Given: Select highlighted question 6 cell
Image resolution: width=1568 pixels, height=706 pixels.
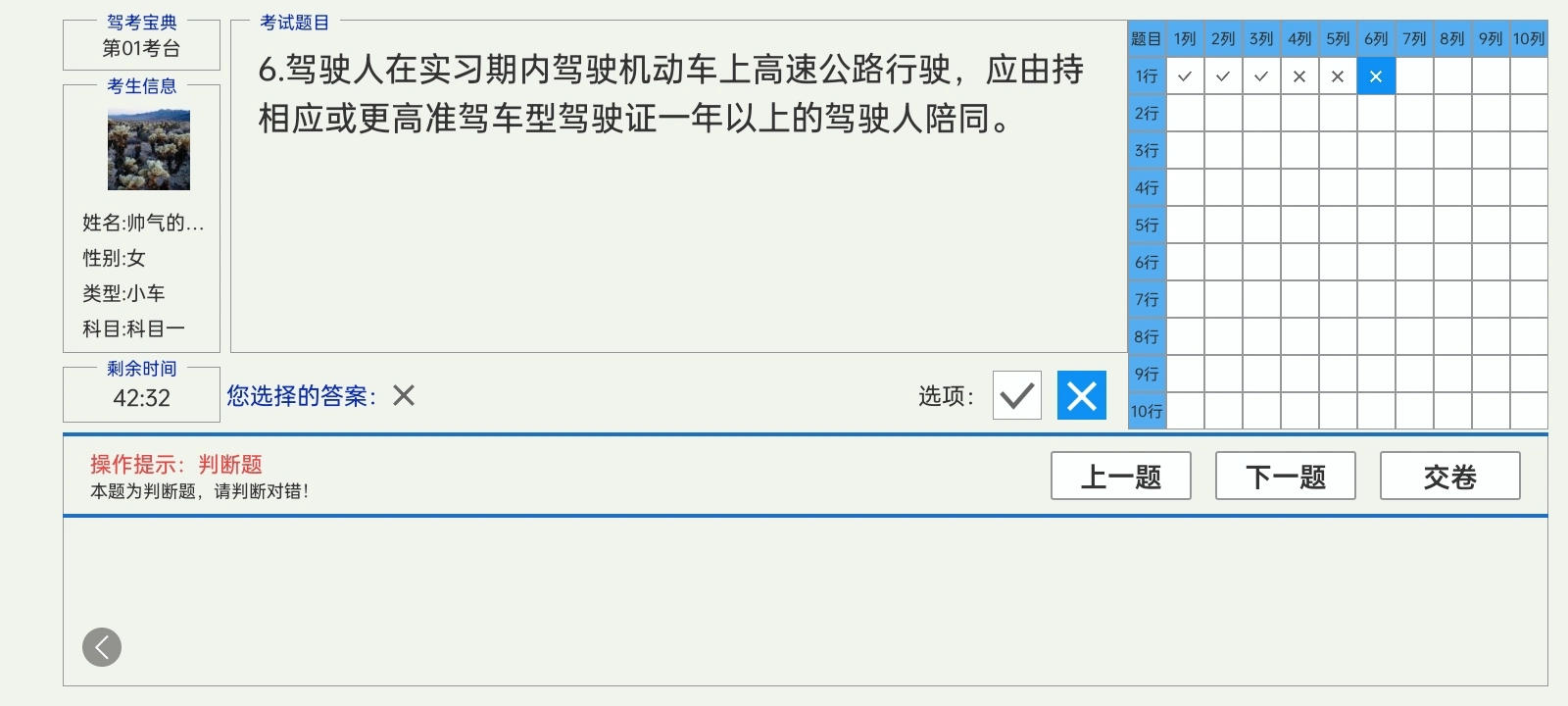Looking at the screenshot, I should tap(1376, 76).
